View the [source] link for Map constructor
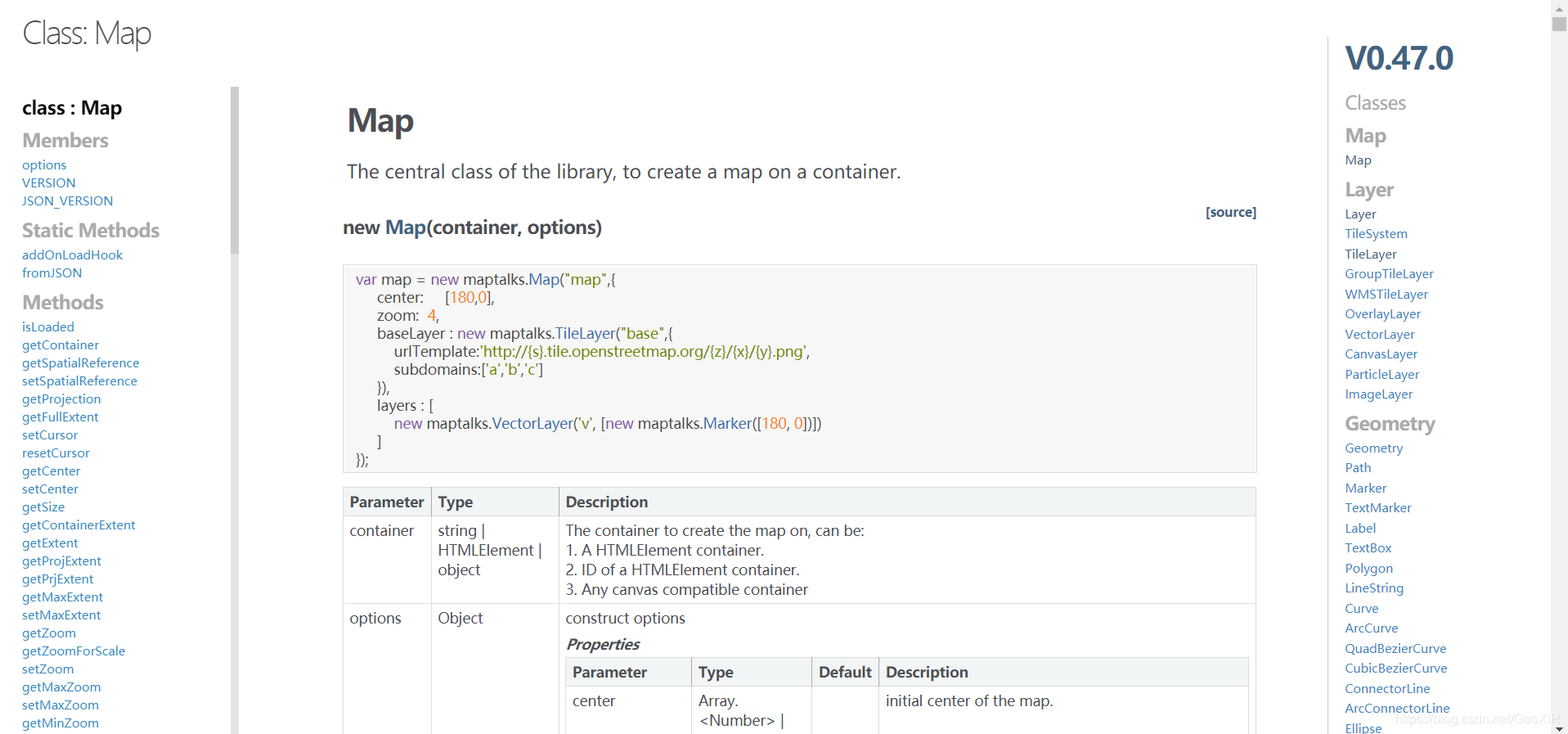 point(1230,213)
